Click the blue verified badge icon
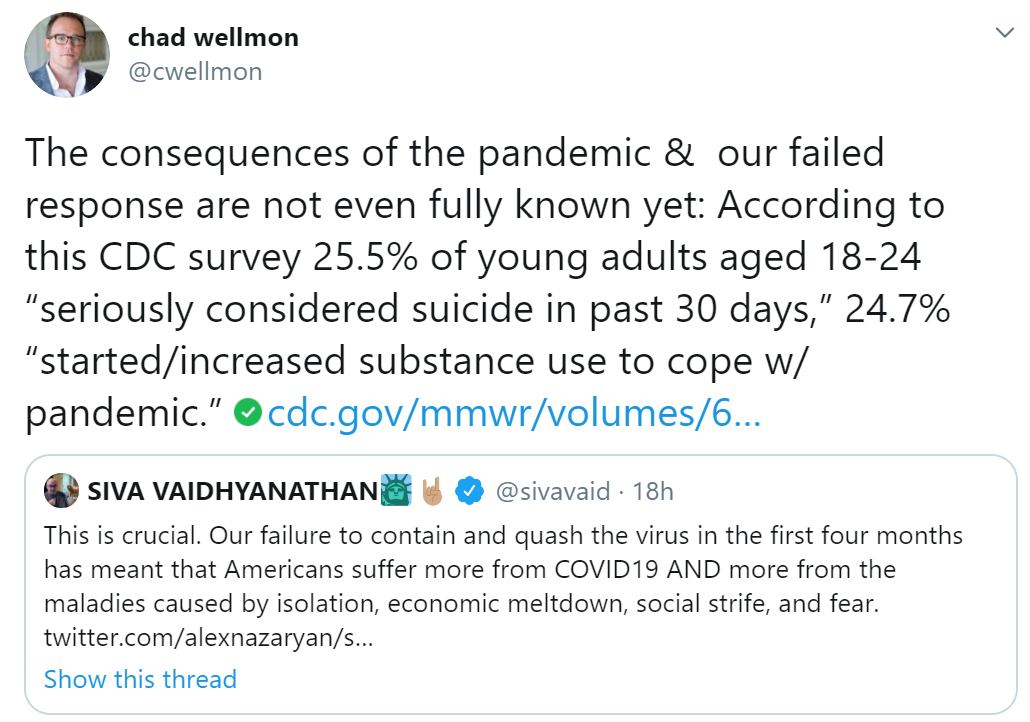Screen dimensions: 1030x722 click(x=470, y=491)
